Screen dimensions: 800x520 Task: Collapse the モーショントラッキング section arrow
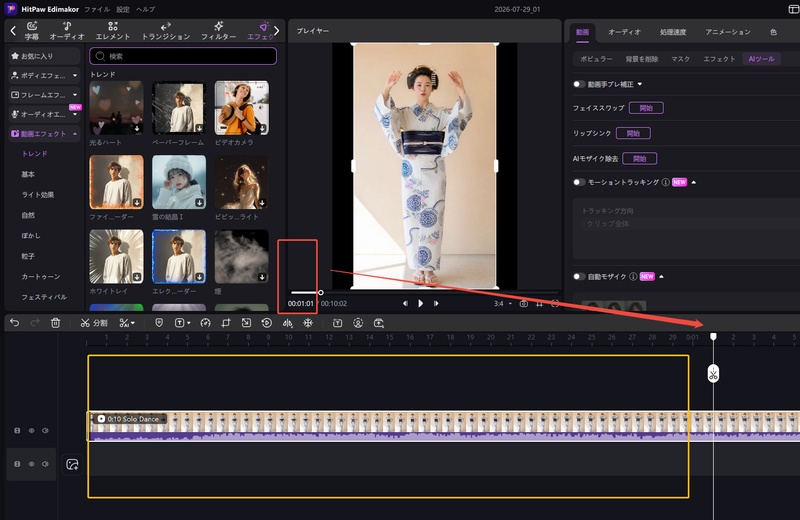tap(694, 182)
